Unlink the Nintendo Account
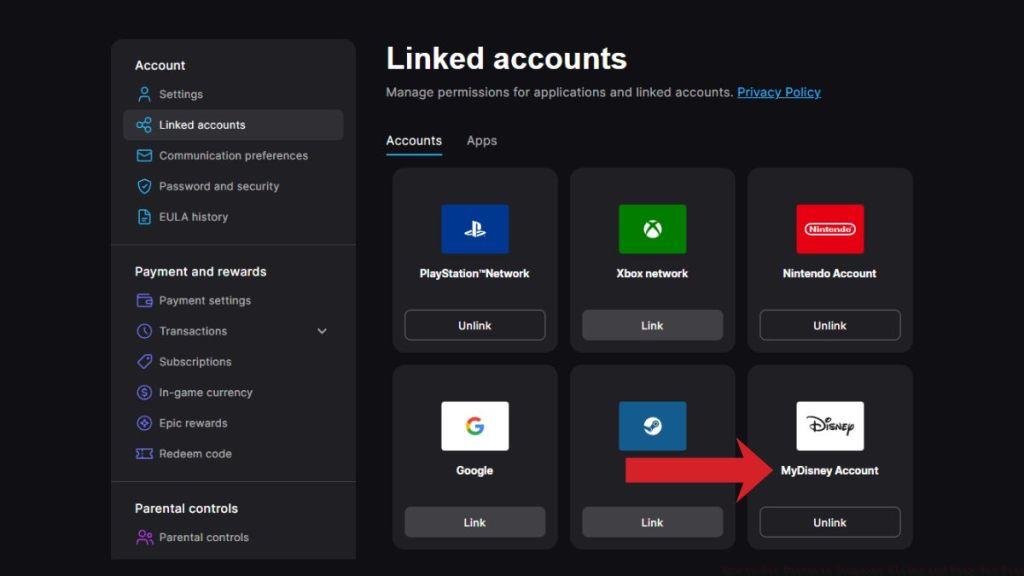 [x=830, y=325]
